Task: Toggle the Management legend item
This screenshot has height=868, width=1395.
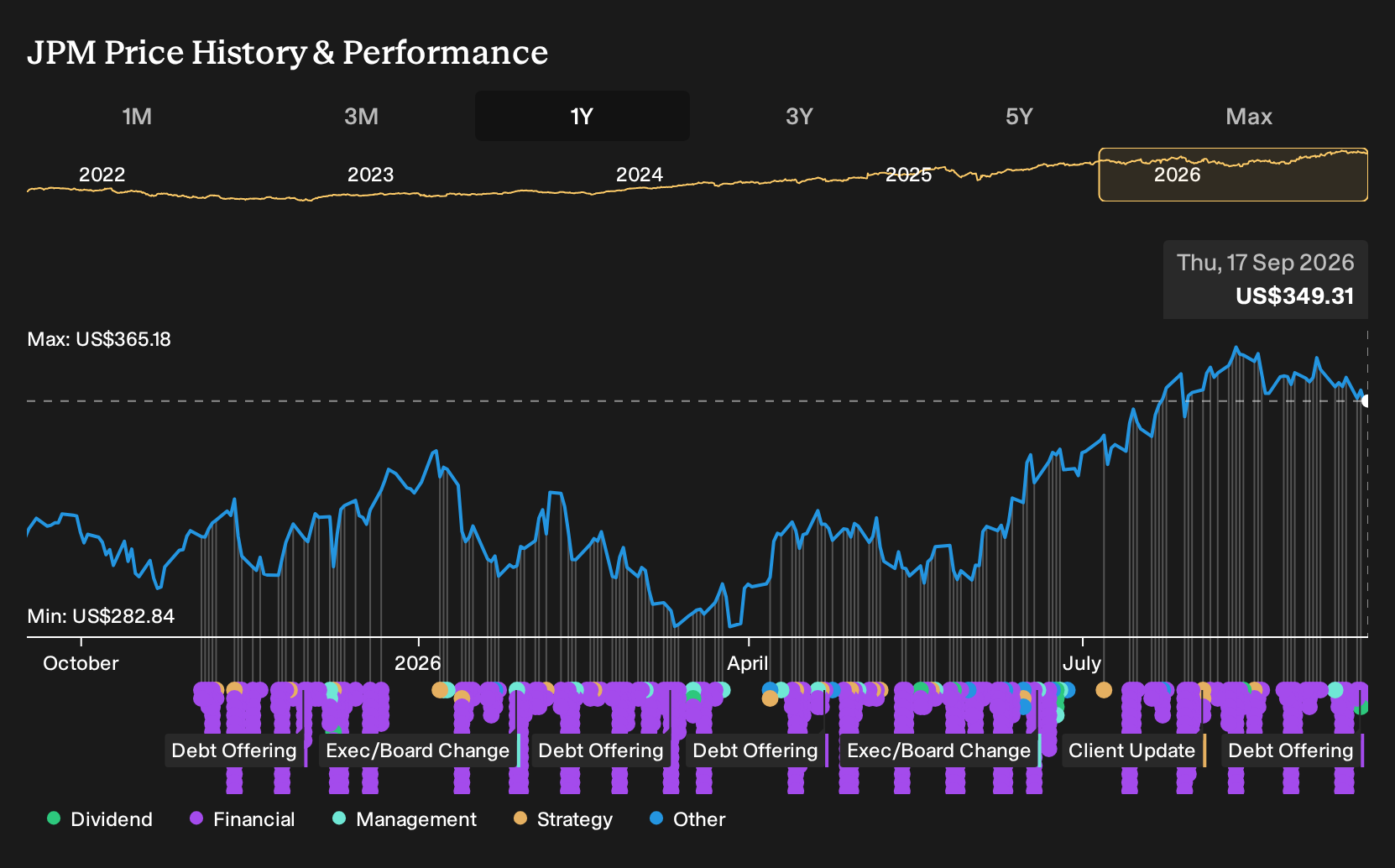Action: tap(404, 819)
